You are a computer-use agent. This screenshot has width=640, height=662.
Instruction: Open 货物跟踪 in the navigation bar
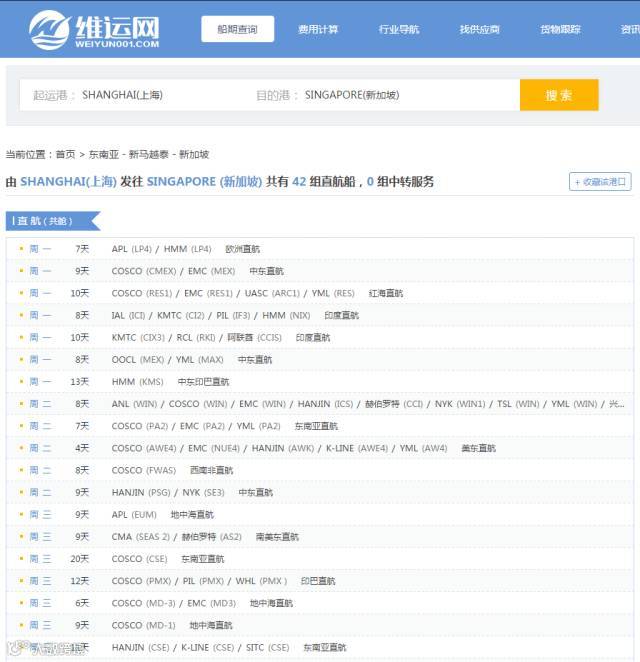coord(560,30)
